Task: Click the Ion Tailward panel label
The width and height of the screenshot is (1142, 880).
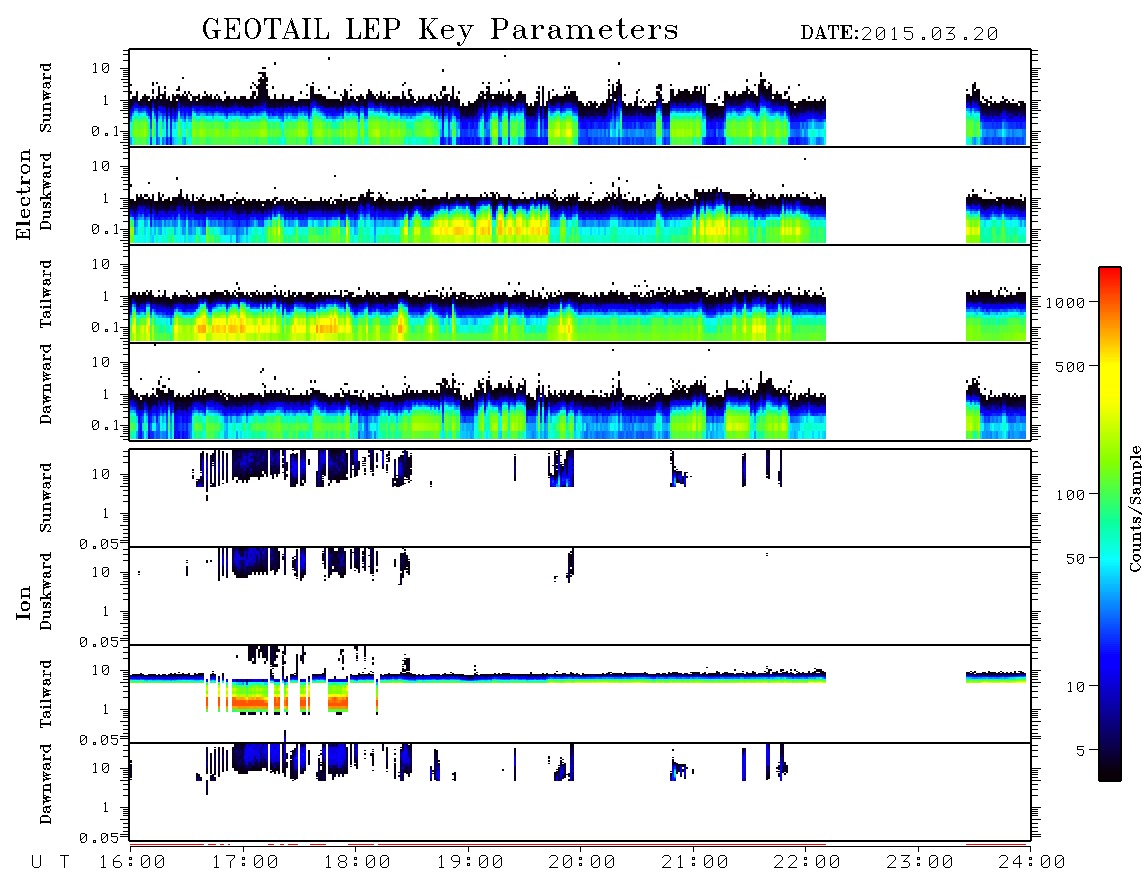Action: tap(46, 694)
